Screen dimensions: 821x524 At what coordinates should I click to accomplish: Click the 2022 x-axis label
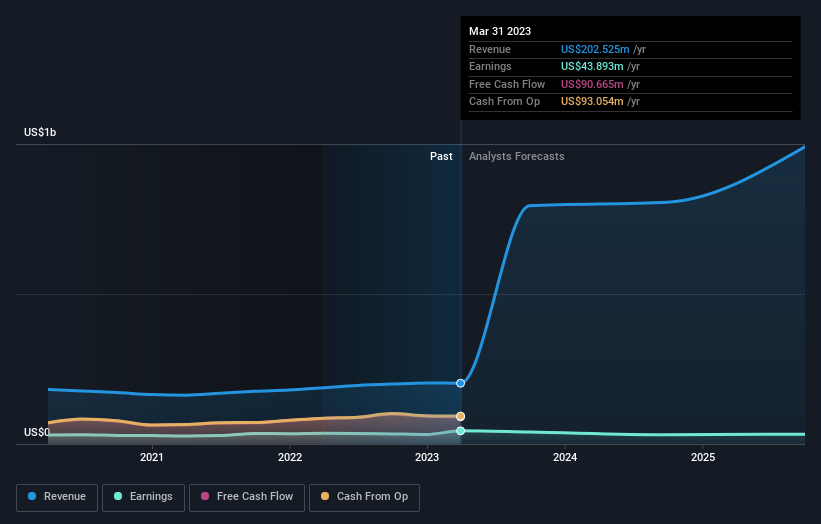pos(290,457)
